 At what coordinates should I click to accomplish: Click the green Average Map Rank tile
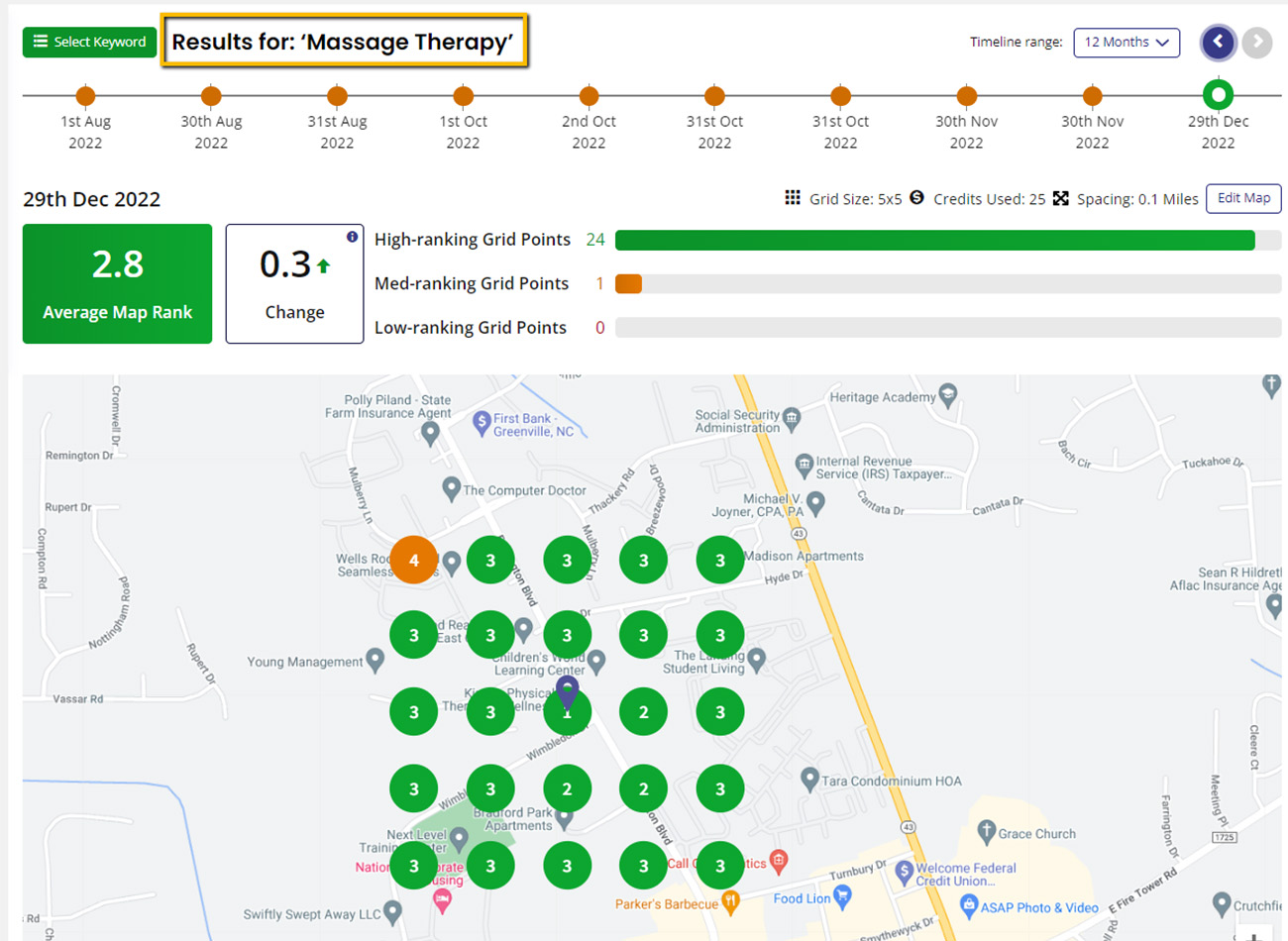point(117,284)
